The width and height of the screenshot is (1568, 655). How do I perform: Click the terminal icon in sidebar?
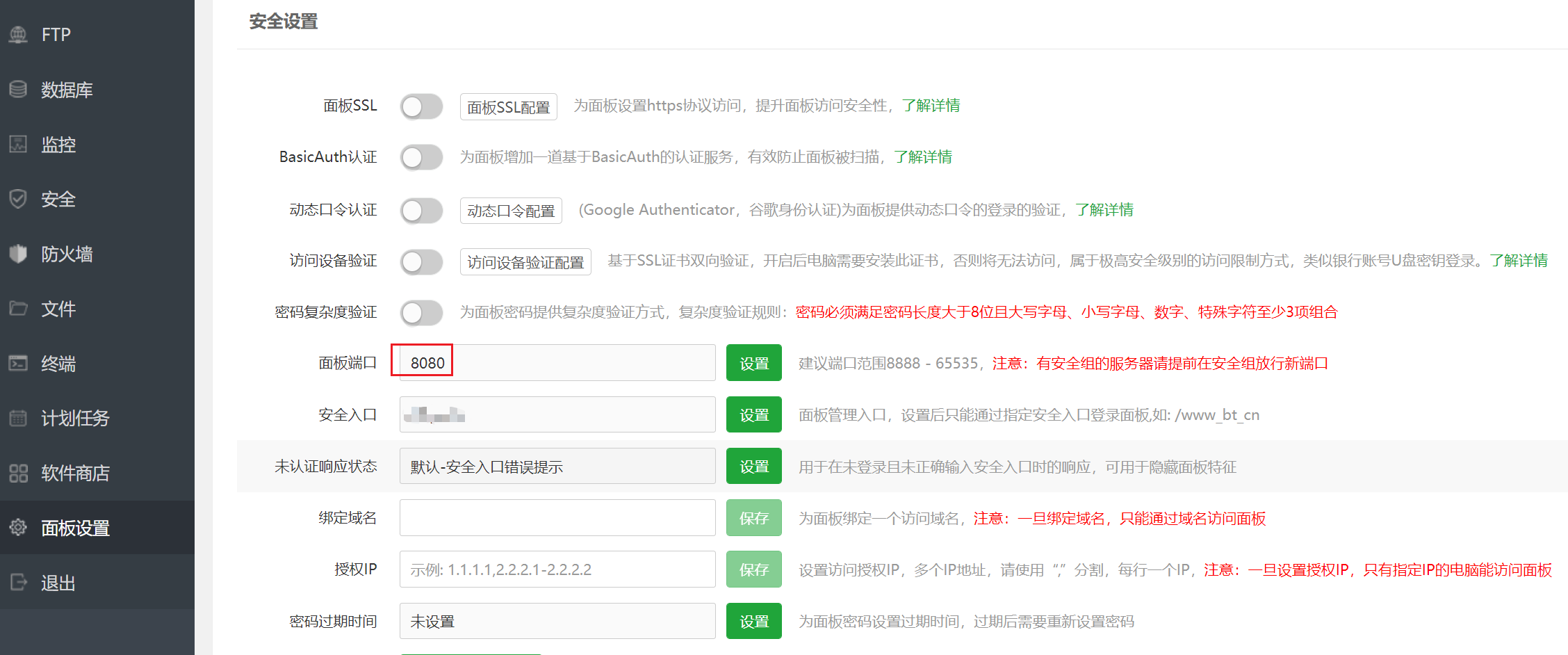(x=18, y=363)
